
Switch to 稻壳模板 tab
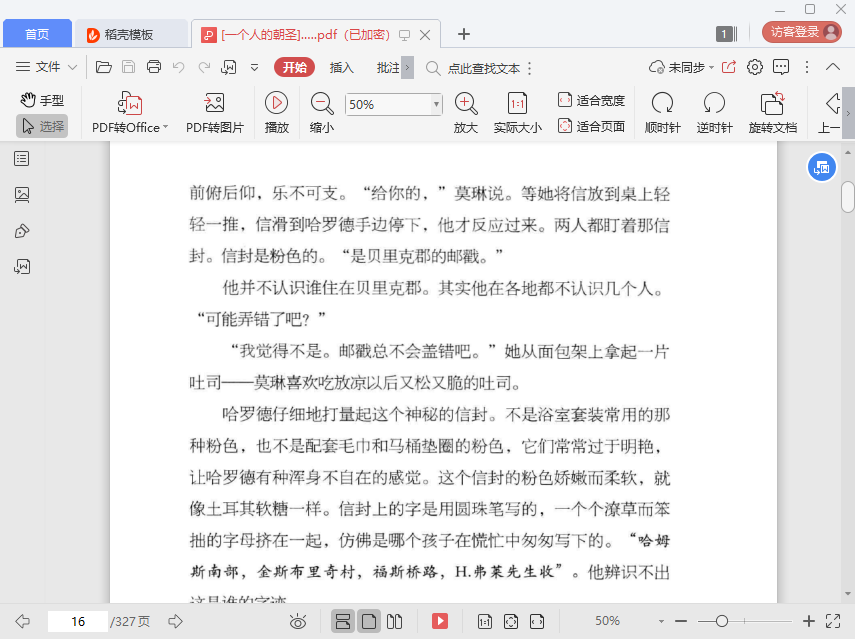coord(131,34)
